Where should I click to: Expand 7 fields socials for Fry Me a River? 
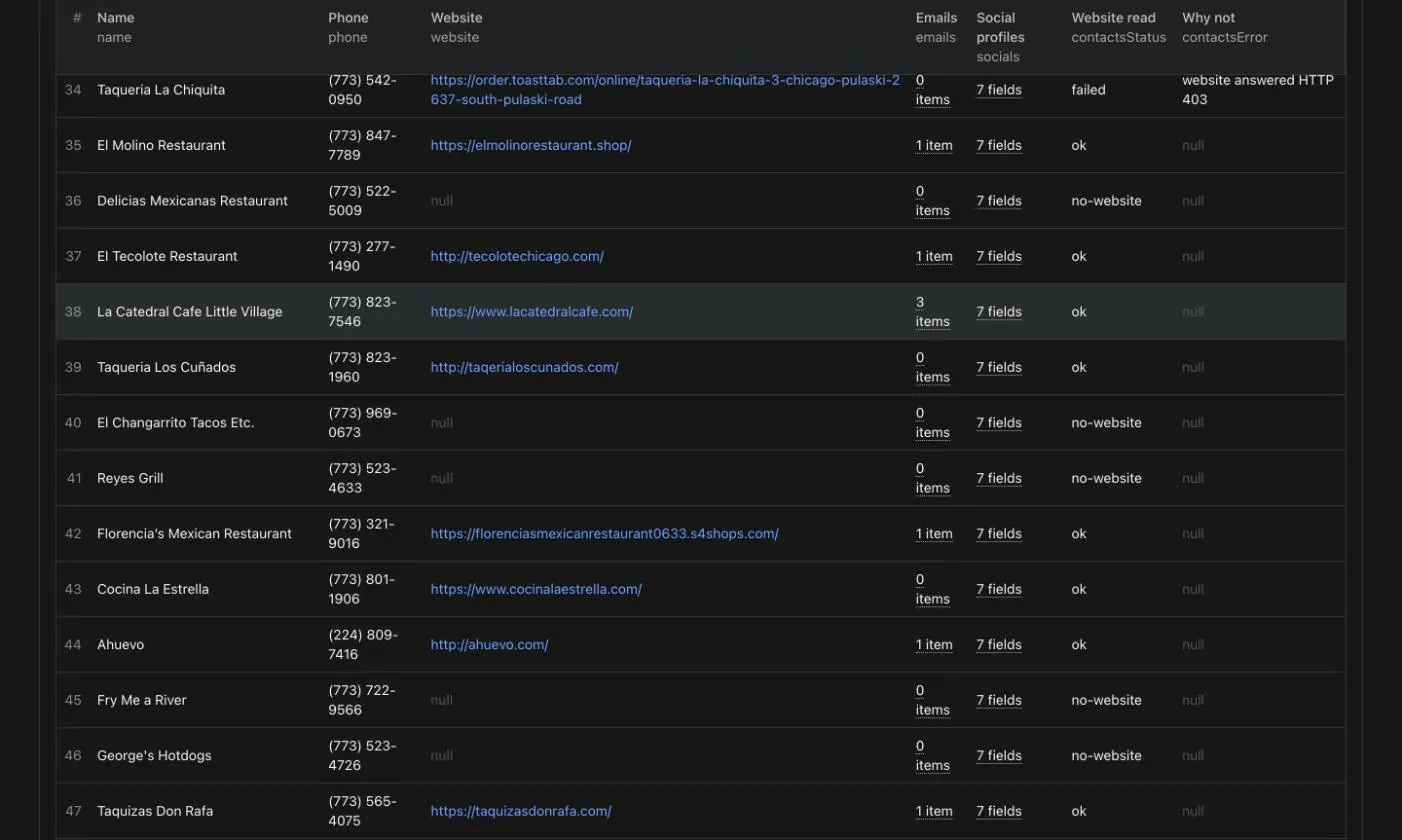999,700
